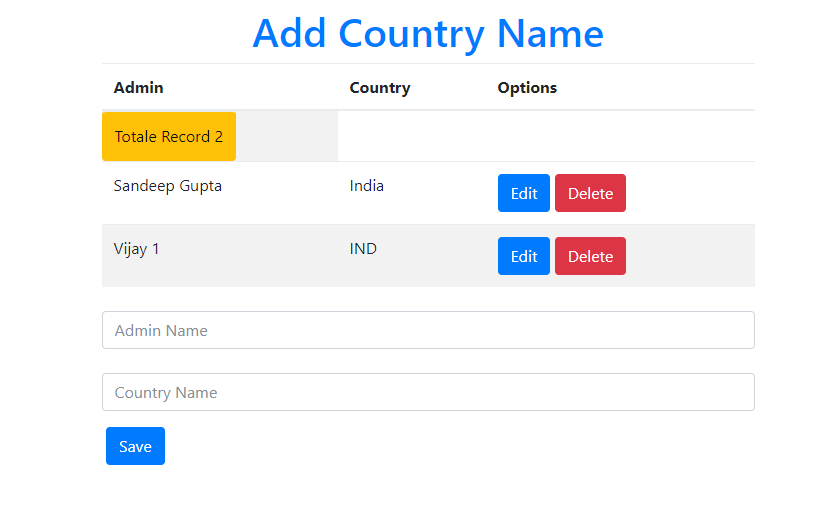Focus the Admin Name input field
Viewport: 823px width, 519px height.
coord(428,330)
